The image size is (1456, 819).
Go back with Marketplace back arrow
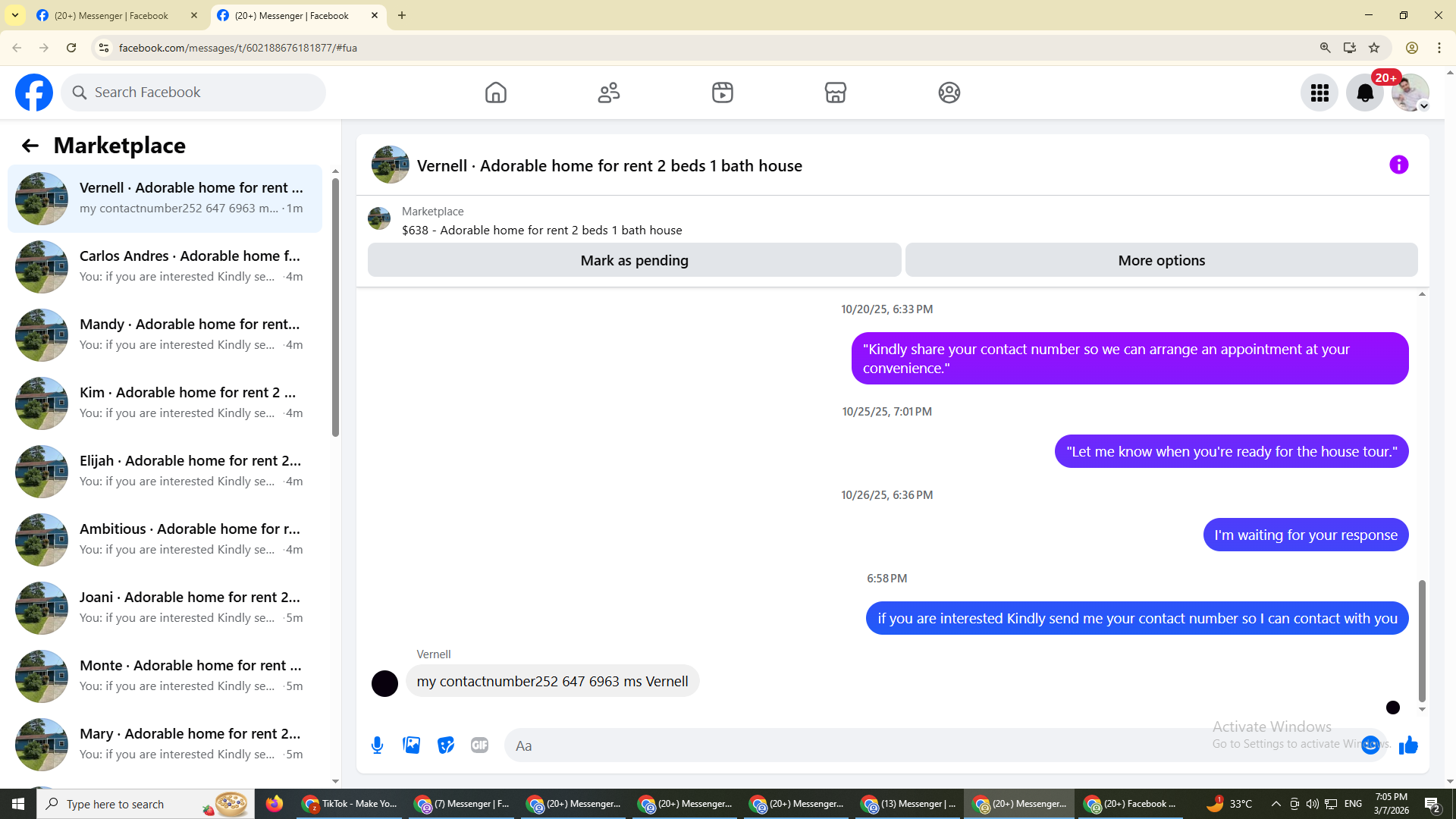(30, 146)
